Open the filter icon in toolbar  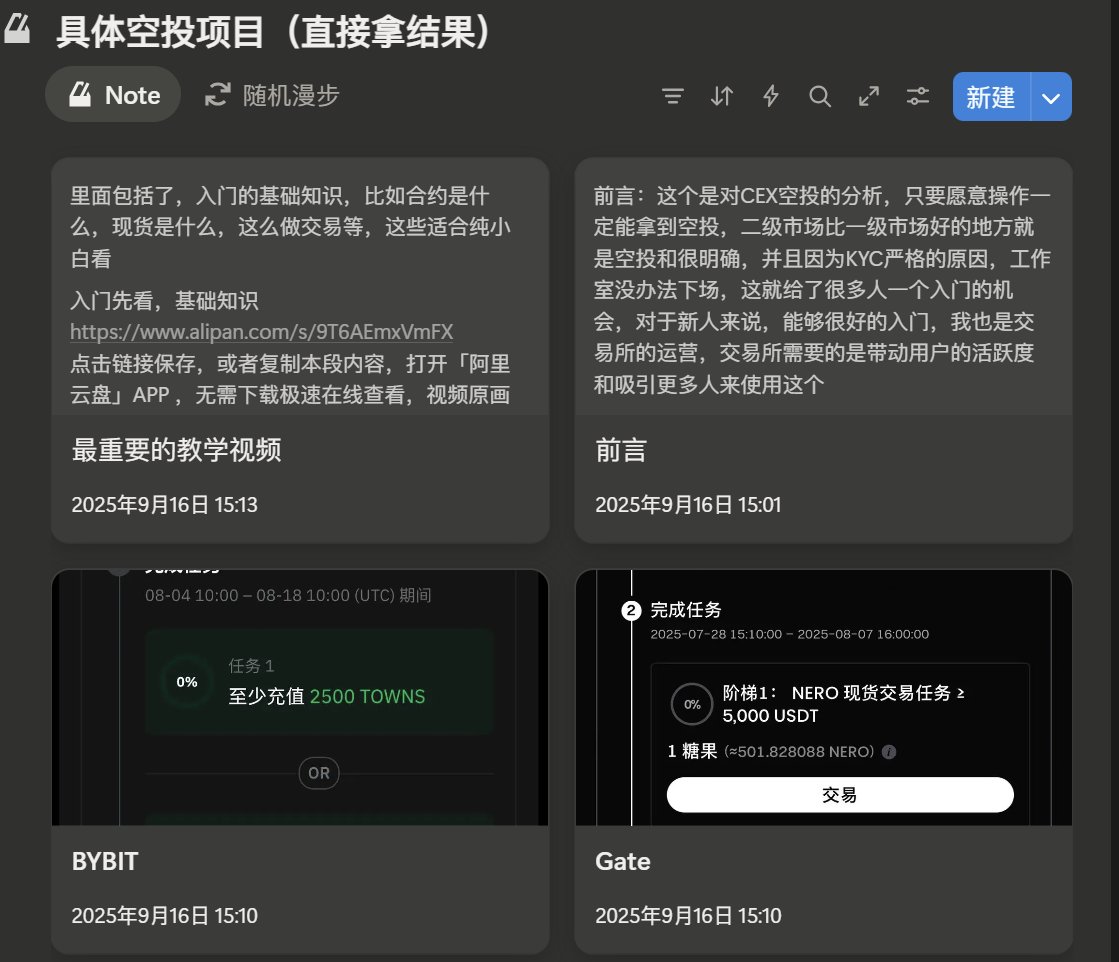point(672,96)
